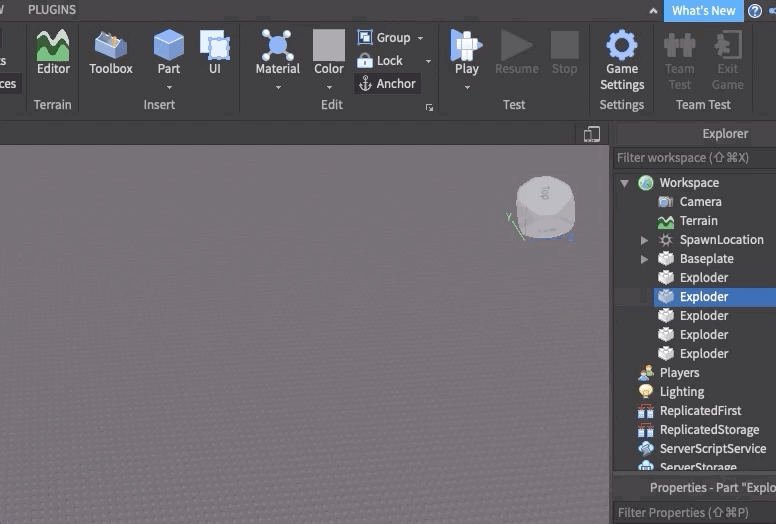
Task: Select ReplicatedStorage in Explorer
Action: 709,429
